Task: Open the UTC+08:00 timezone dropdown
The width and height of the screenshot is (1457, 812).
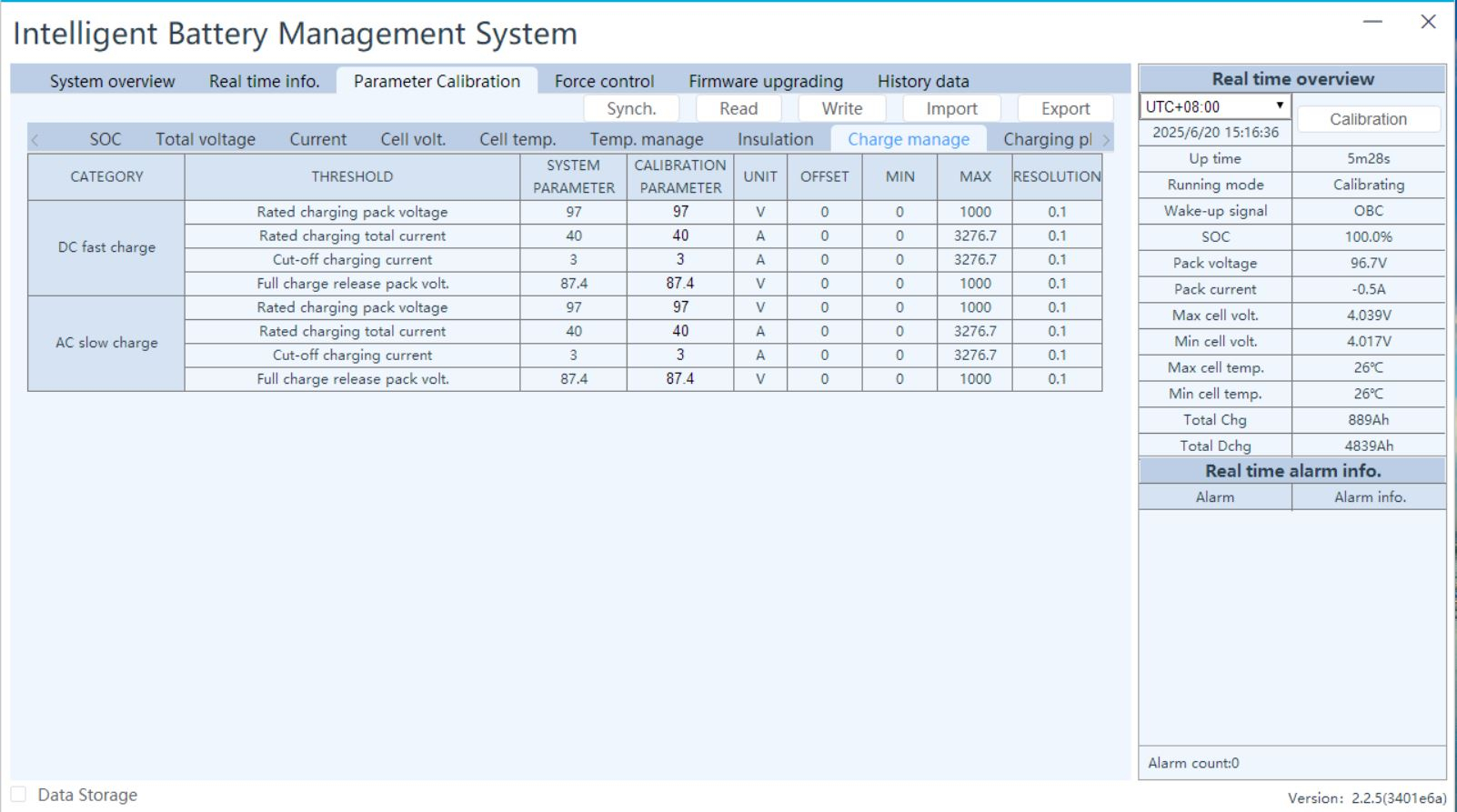Action: (1215, 106)
